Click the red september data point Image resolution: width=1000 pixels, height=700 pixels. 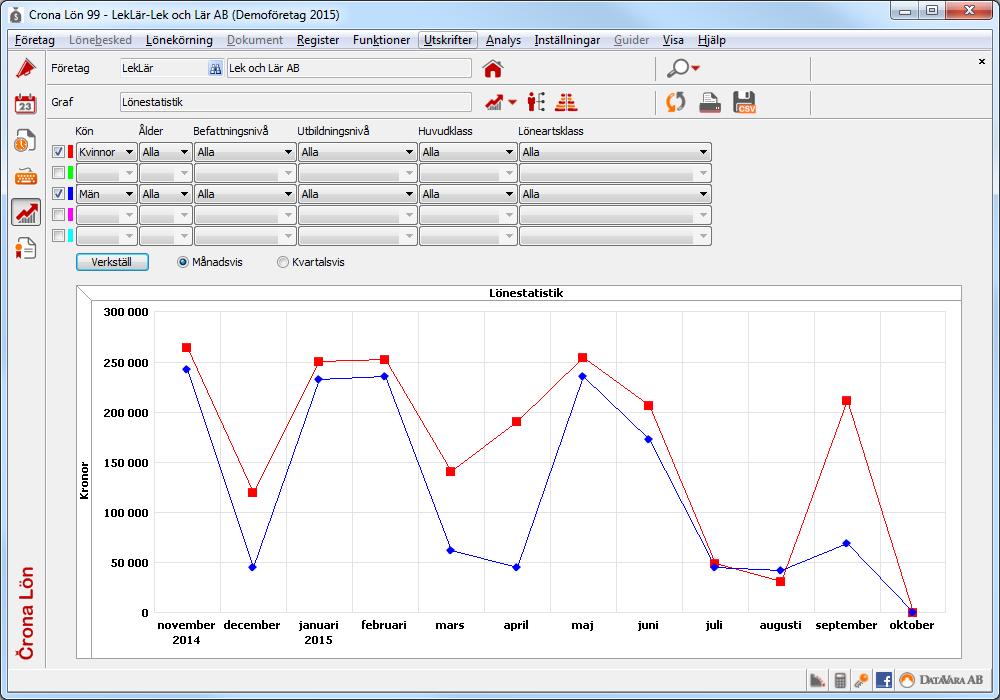coord(846,400)
